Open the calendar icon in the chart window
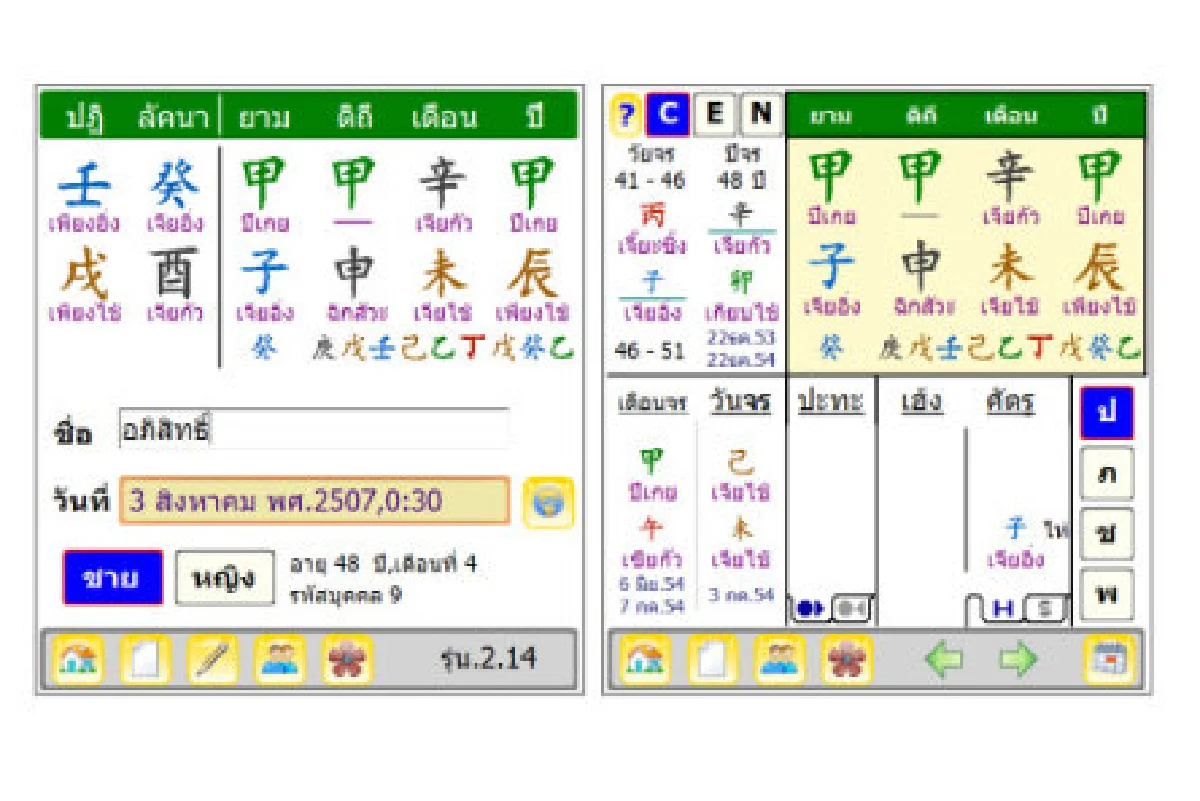1200x801 pixels. (1110, 660)
